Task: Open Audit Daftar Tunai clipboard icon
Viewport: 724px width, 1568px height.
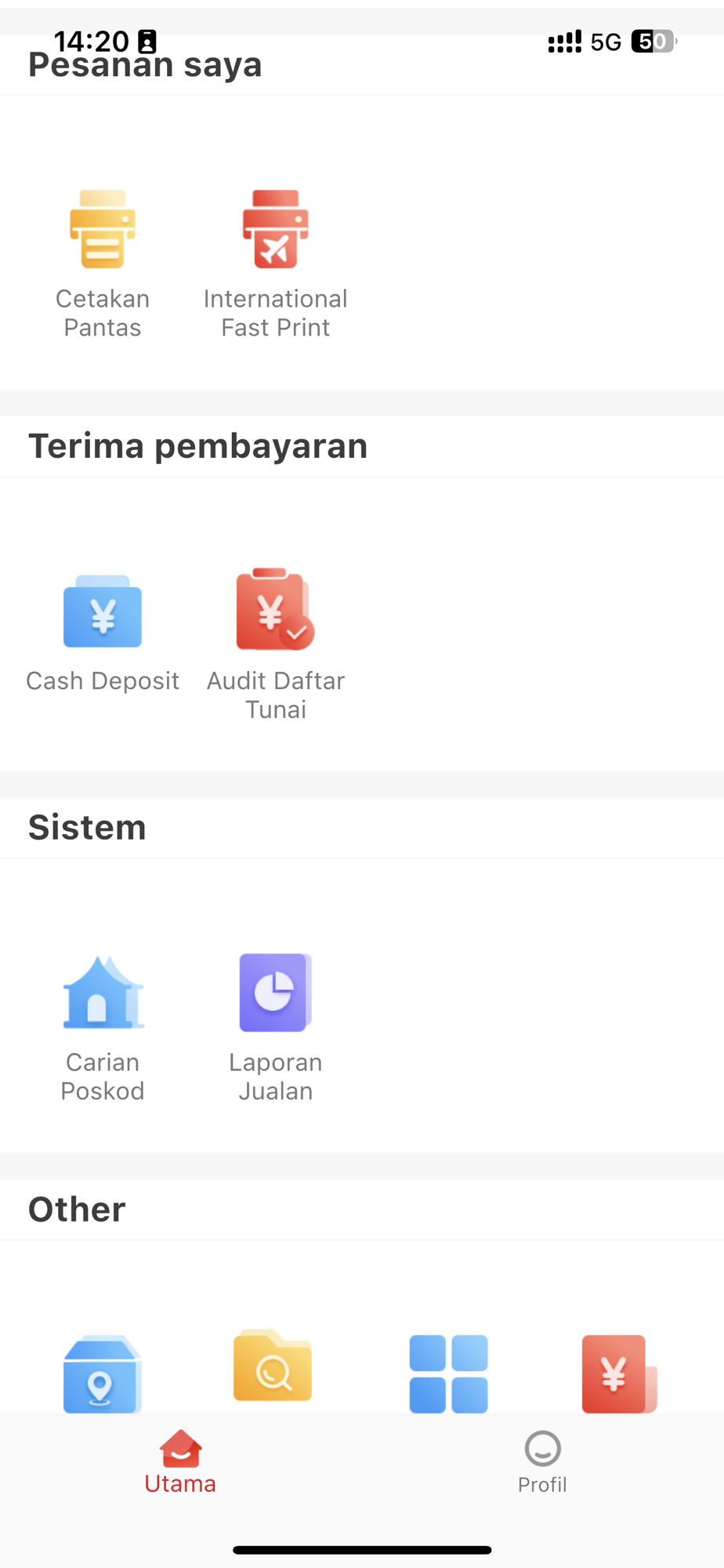Action: click(275, 609)
